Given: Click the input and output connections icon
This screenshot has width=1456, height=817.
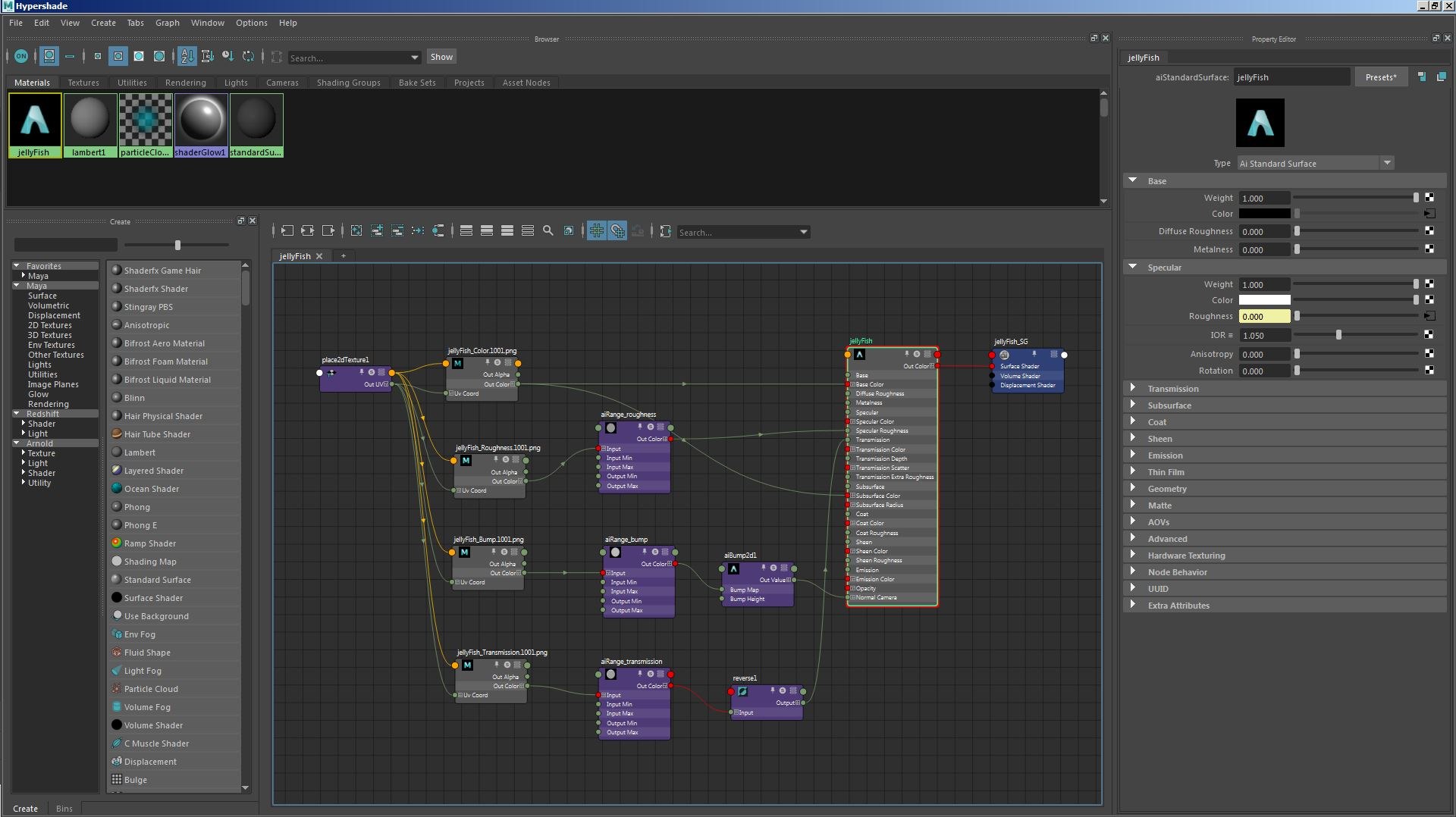Looking at the screenshot, I should pos(307,231).
